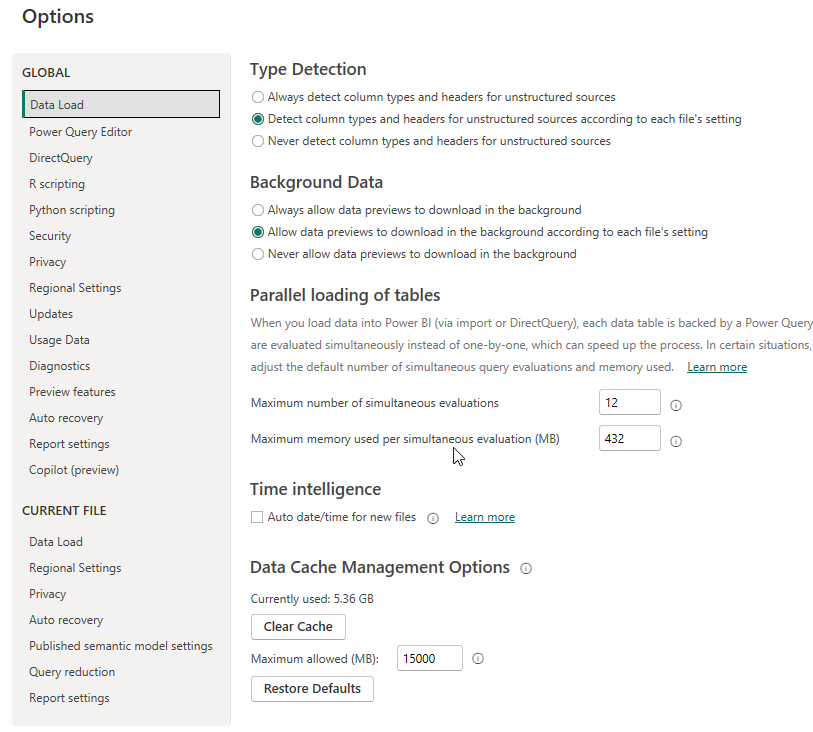Click info icon next to Auto date/time
This screenshot has height=732, width=813.
tap(433, 518)
